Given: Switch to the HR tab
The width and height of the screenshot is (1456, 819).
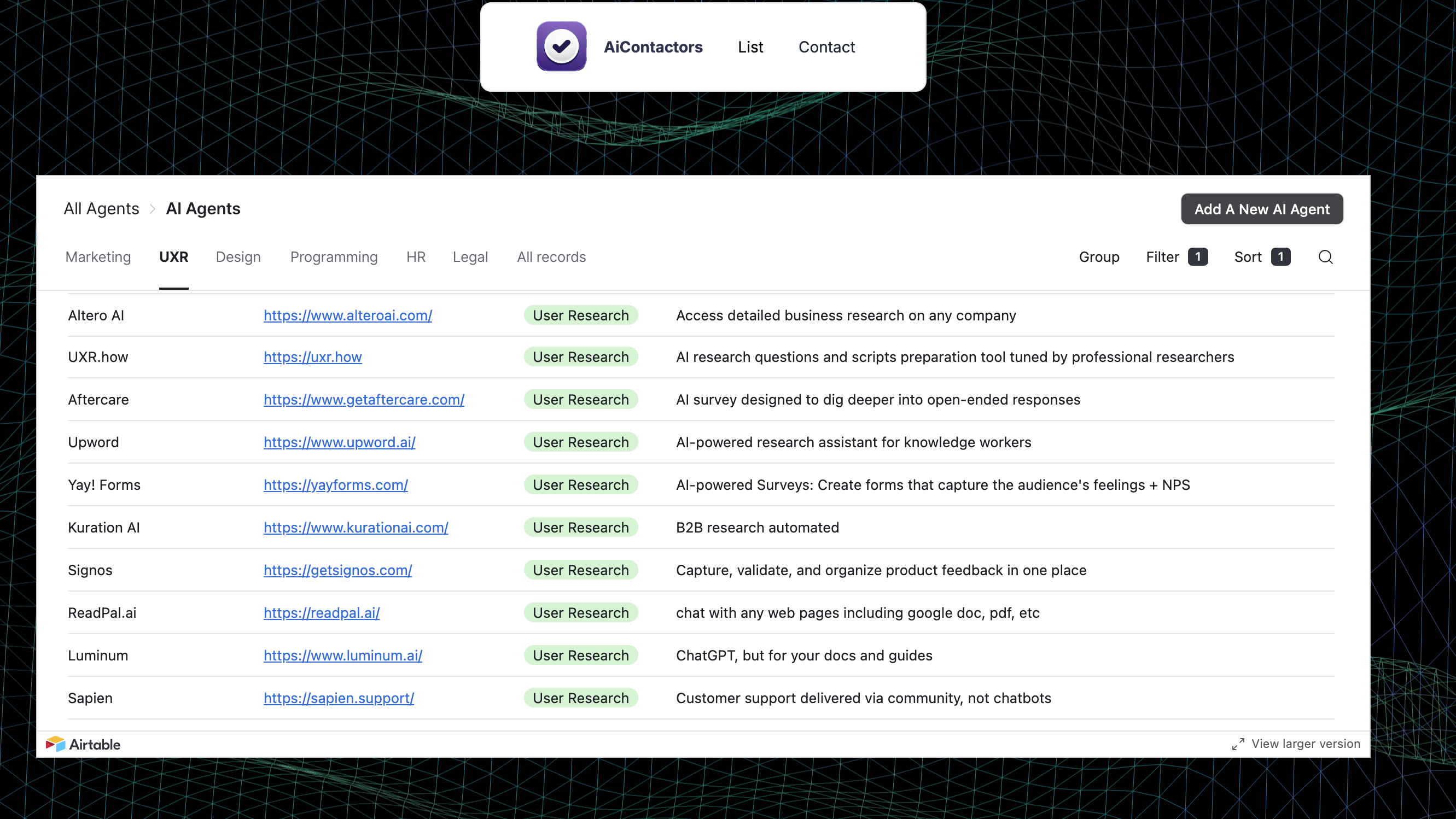Looking at the screenshot, I should [x=416, y=257].
